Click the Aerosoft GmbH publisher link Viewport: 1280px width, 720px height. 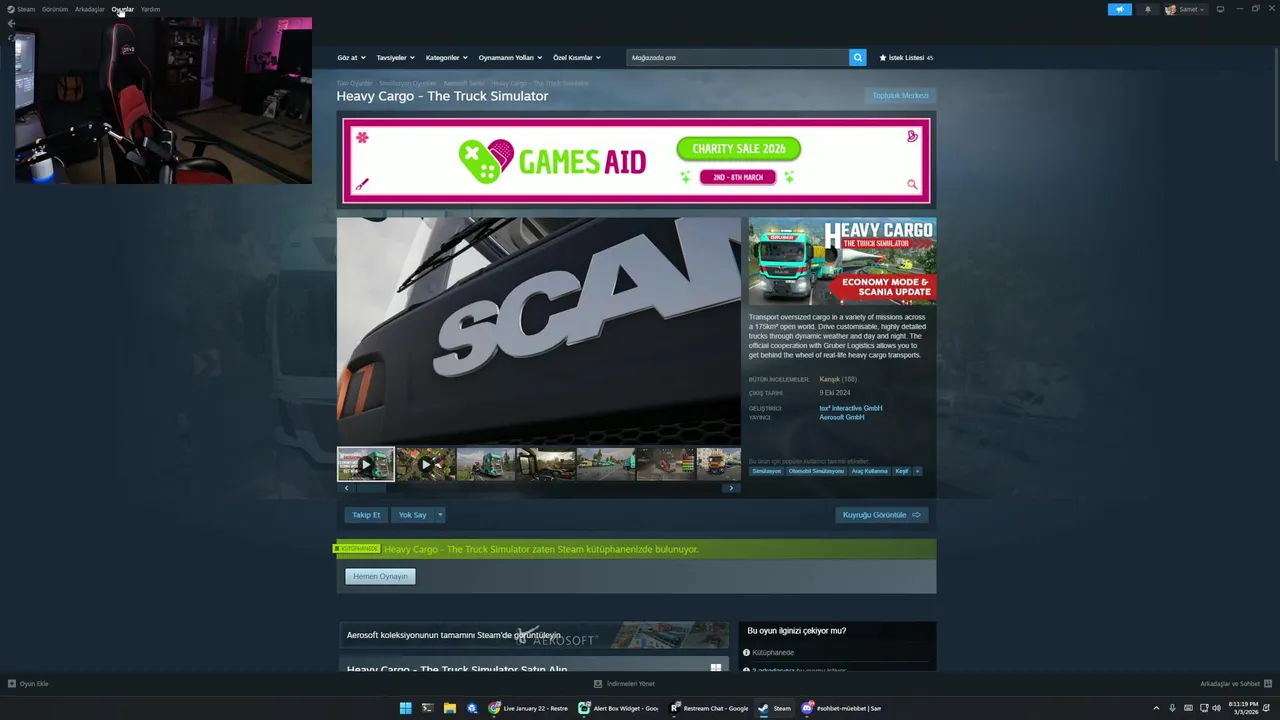coord(842,417)
